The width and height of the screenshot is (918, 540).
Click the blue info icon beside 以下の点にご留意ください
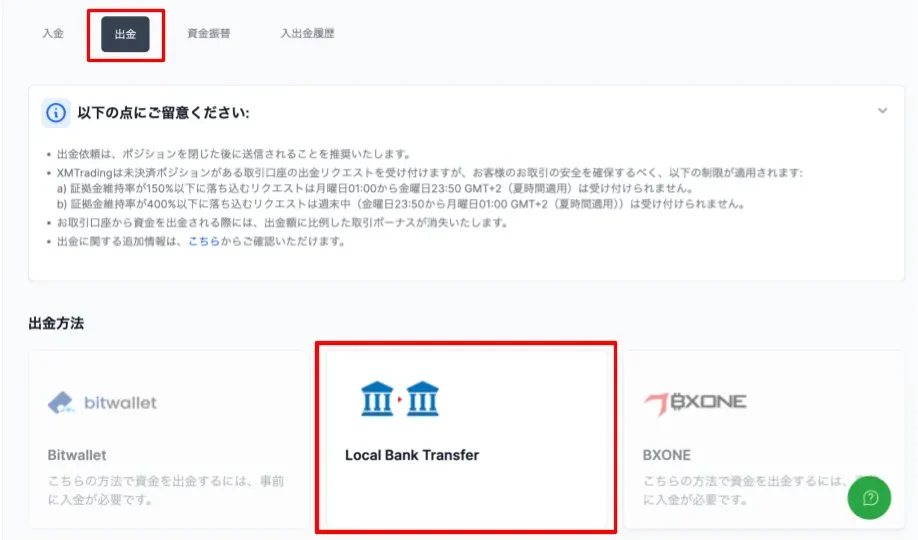(56, 112)
